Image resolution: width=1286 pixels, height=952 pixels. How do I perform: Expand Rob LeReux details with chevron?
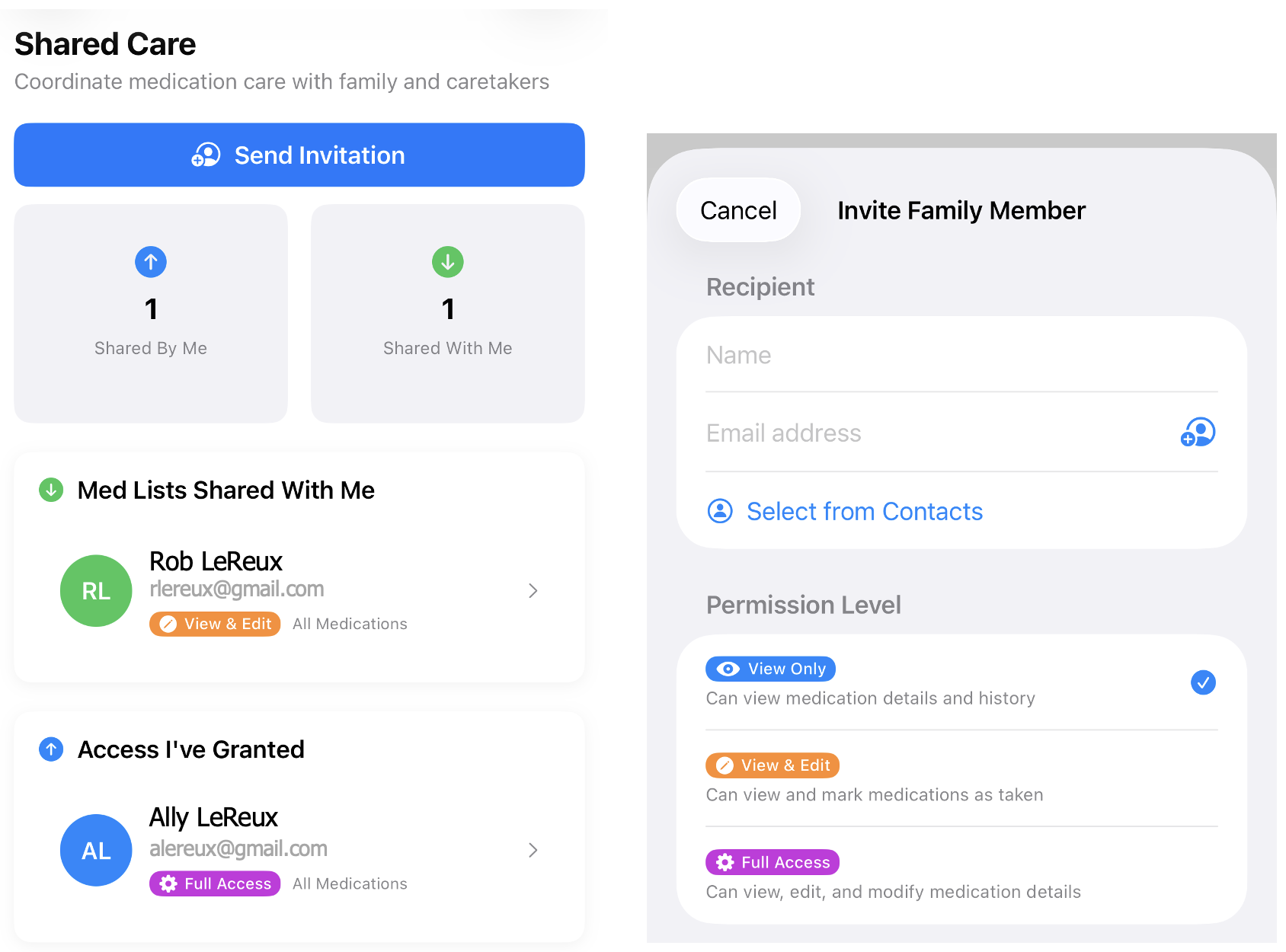tap(533, 591)
